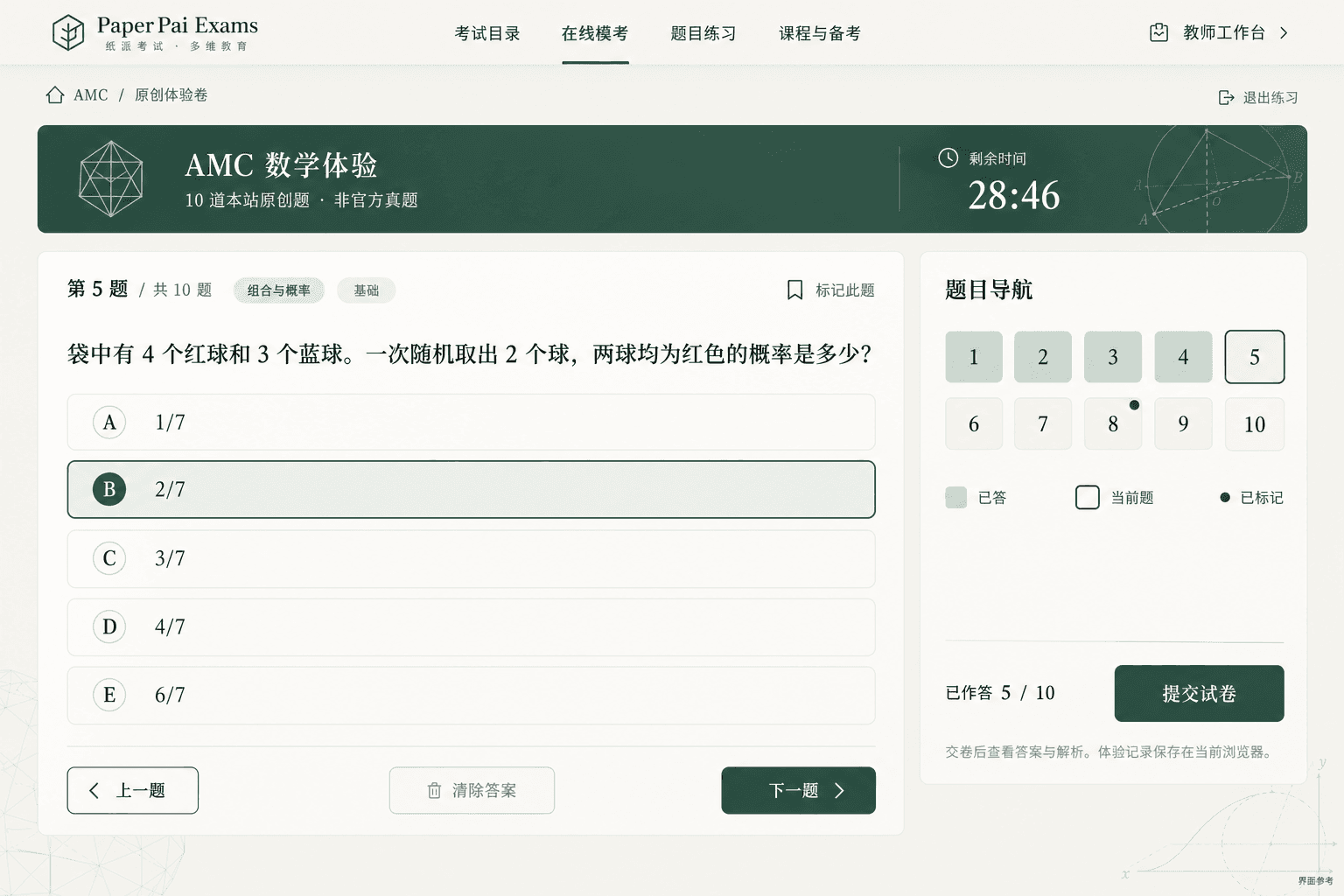This screenshot has width=1344, height=896.
Task: Click the 基础 difficulty tag
Action: (x=367, y=290)
